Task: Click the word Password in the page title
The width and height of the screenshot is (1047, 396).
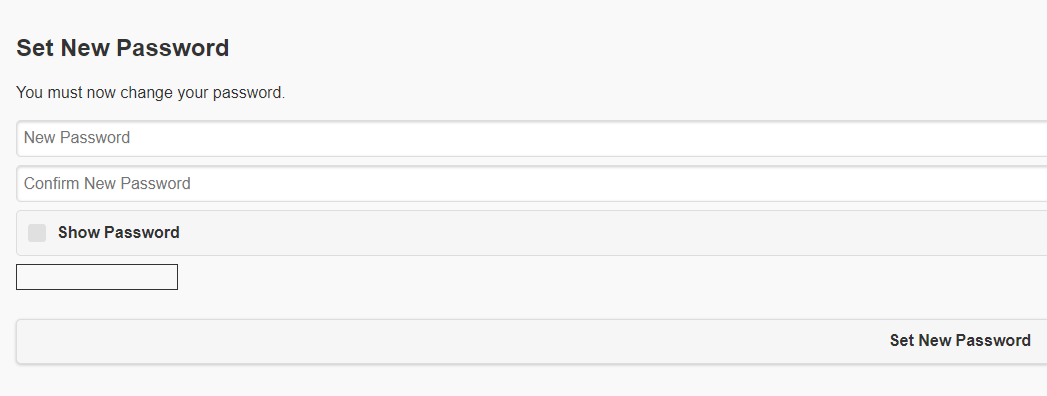Action: coord(173,48)
